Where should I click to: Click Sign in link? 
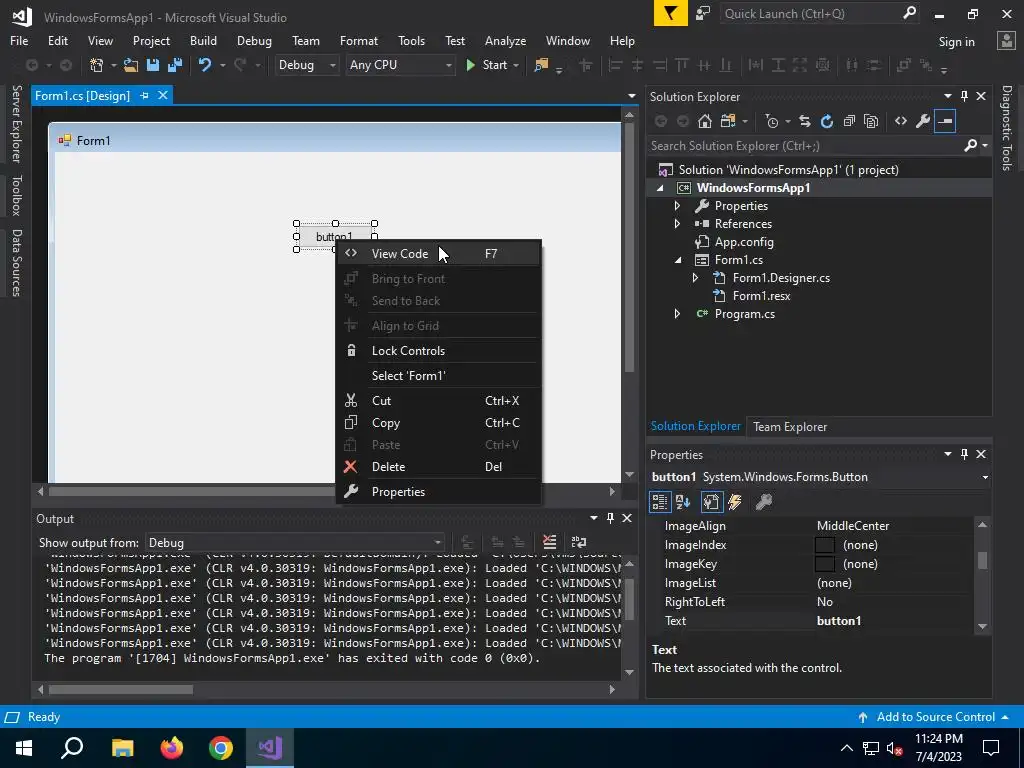click(956, 42)
